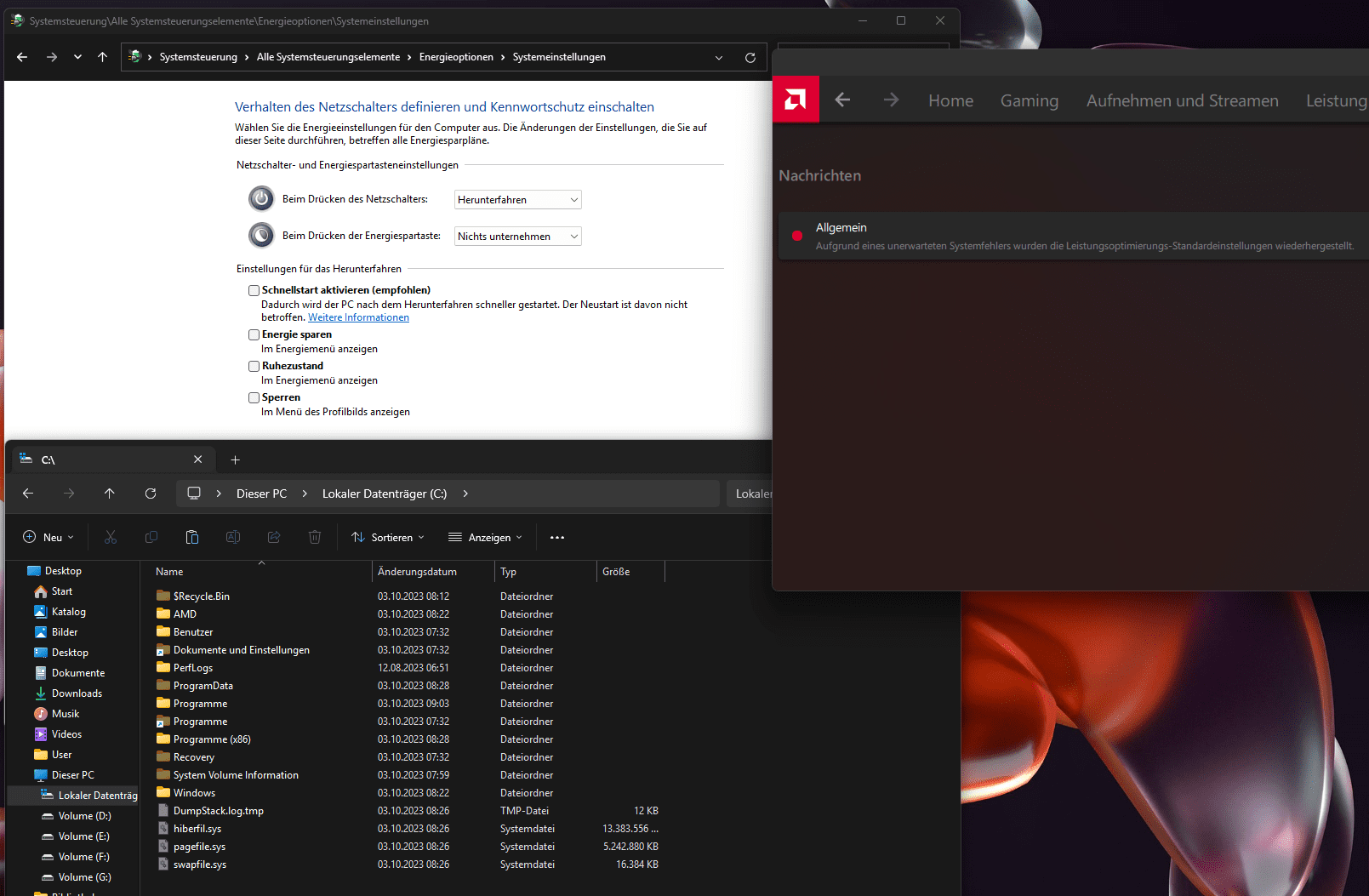Open the Gaming tab in AMD Software

[x=1030, y=100]
